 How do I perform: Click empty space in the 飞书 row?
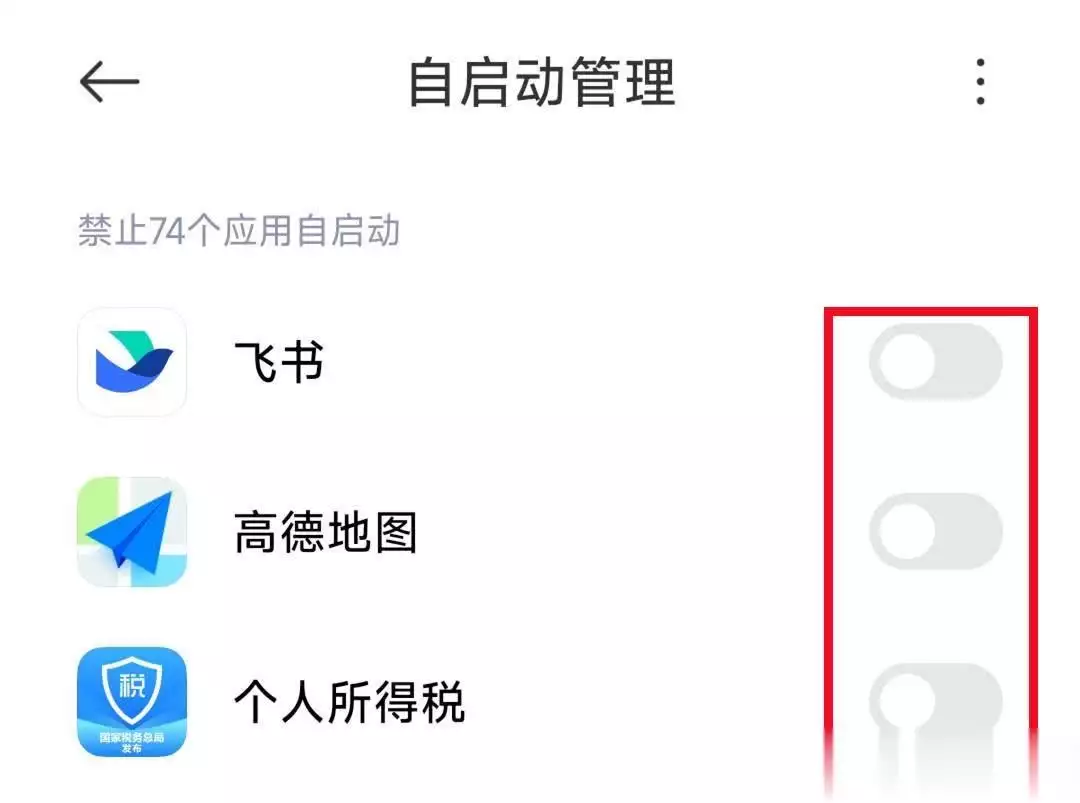pos(572,362)
